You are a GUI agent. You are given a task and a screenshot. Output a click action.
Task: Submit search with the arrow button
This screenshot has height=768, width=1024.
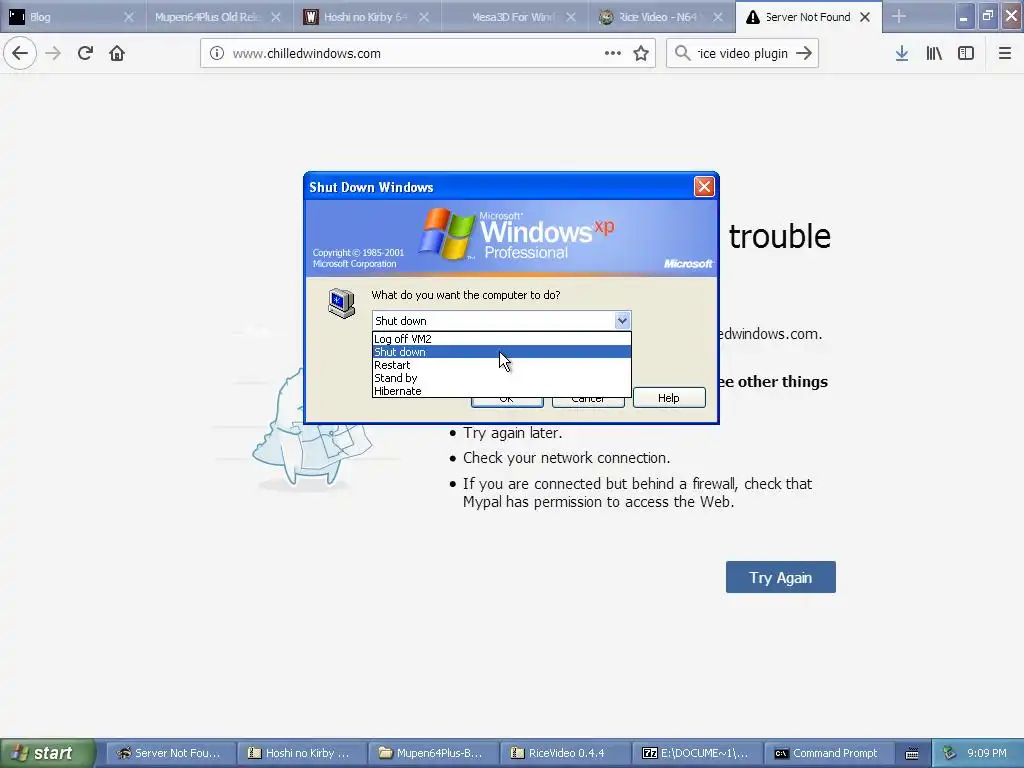804,53
